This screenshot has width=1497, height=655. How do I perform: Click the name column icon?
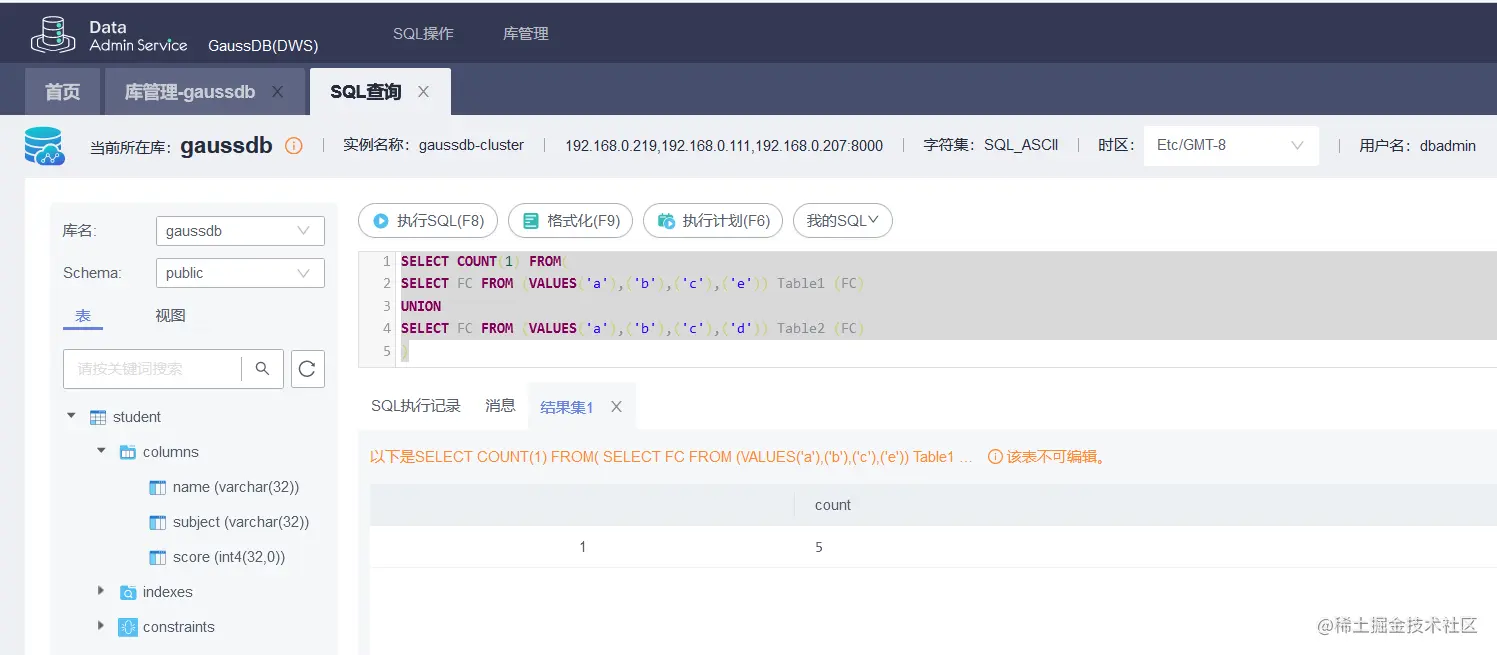coord(157,487)
